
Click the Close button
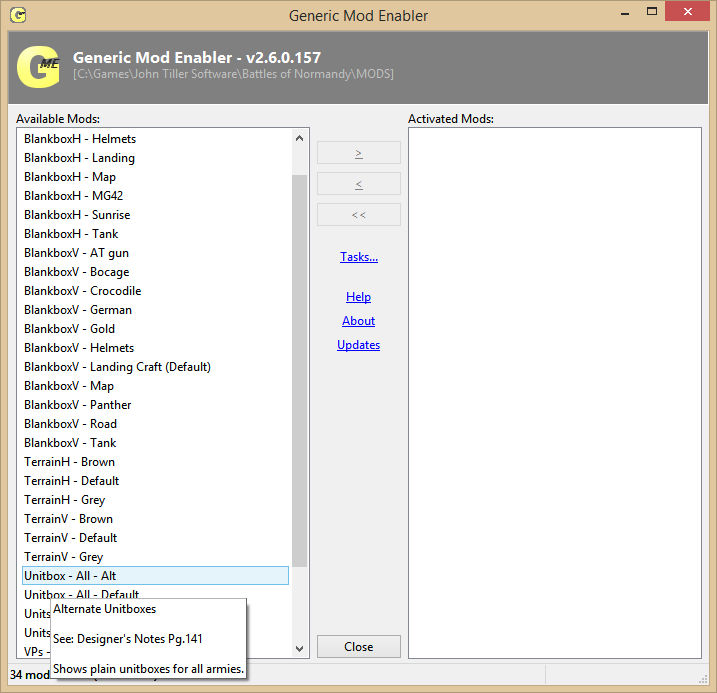pos(358,646)
